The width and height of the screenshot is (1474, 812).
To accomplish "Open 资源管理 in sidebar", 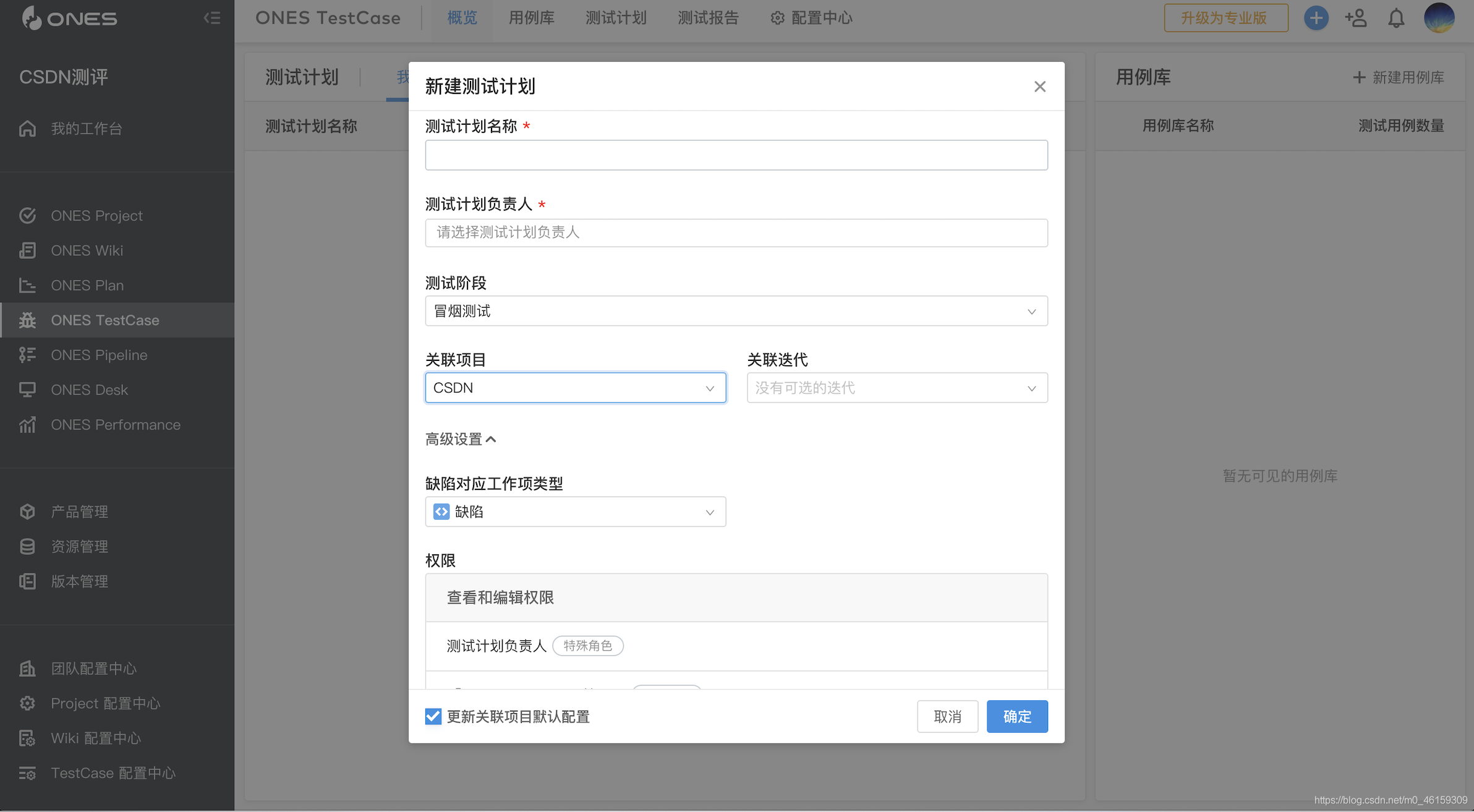I will (117, 546).
